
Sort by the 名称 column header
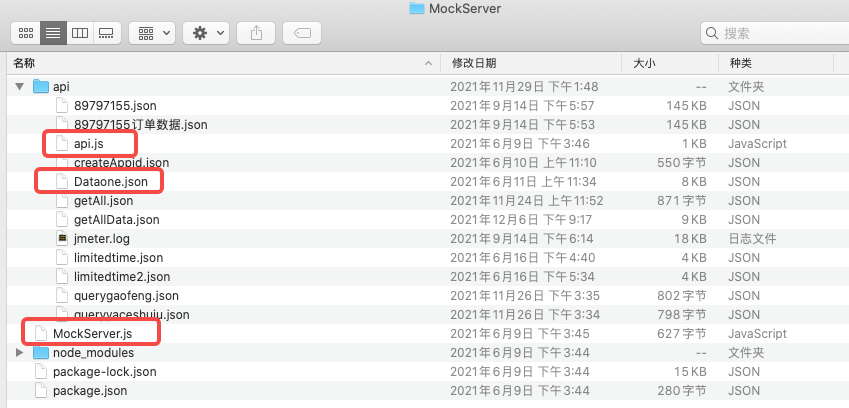(24, 63)
